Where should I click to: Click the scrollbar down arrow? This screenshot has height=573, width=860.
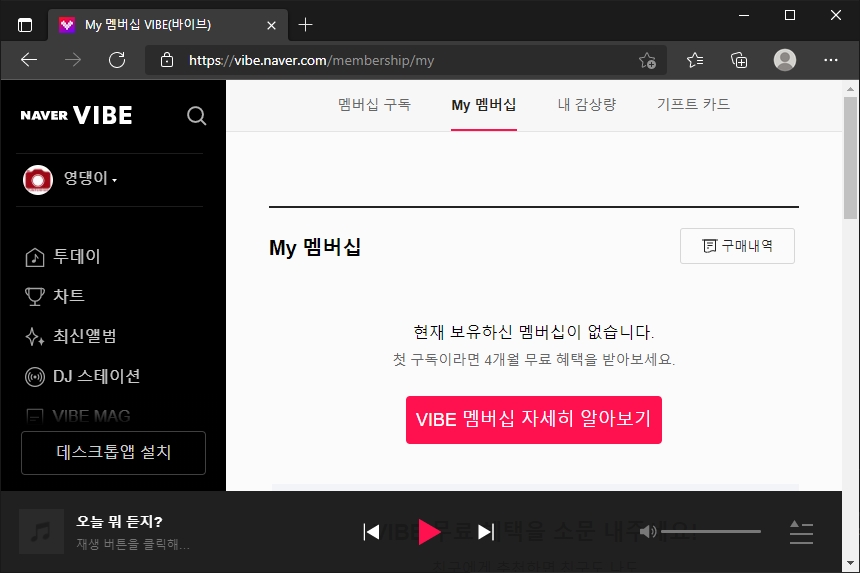850,564
